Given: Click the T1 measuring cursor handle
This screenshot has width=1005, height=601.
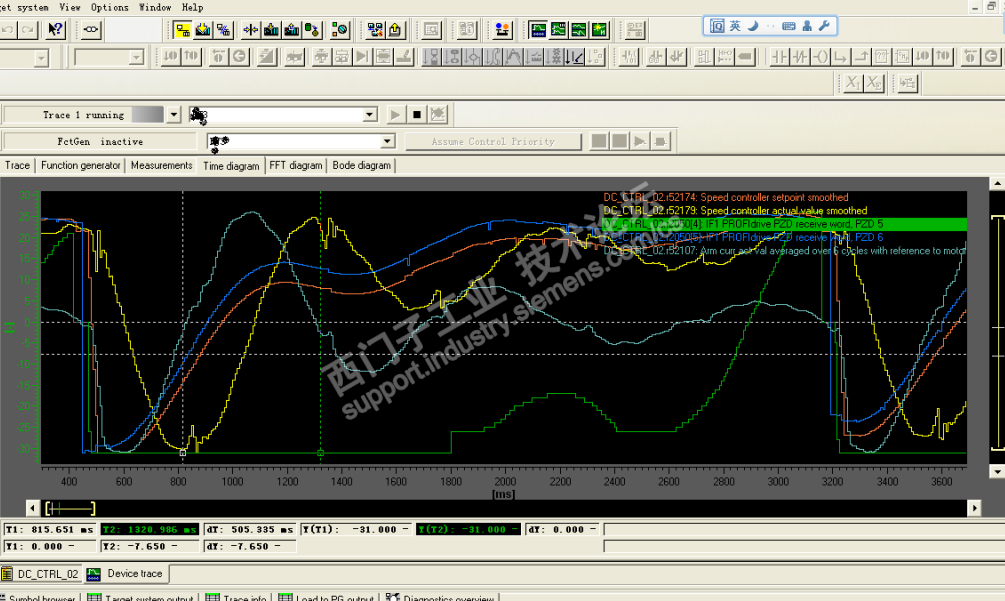Looking at the screenshot, I should click(x=183, y=452).
